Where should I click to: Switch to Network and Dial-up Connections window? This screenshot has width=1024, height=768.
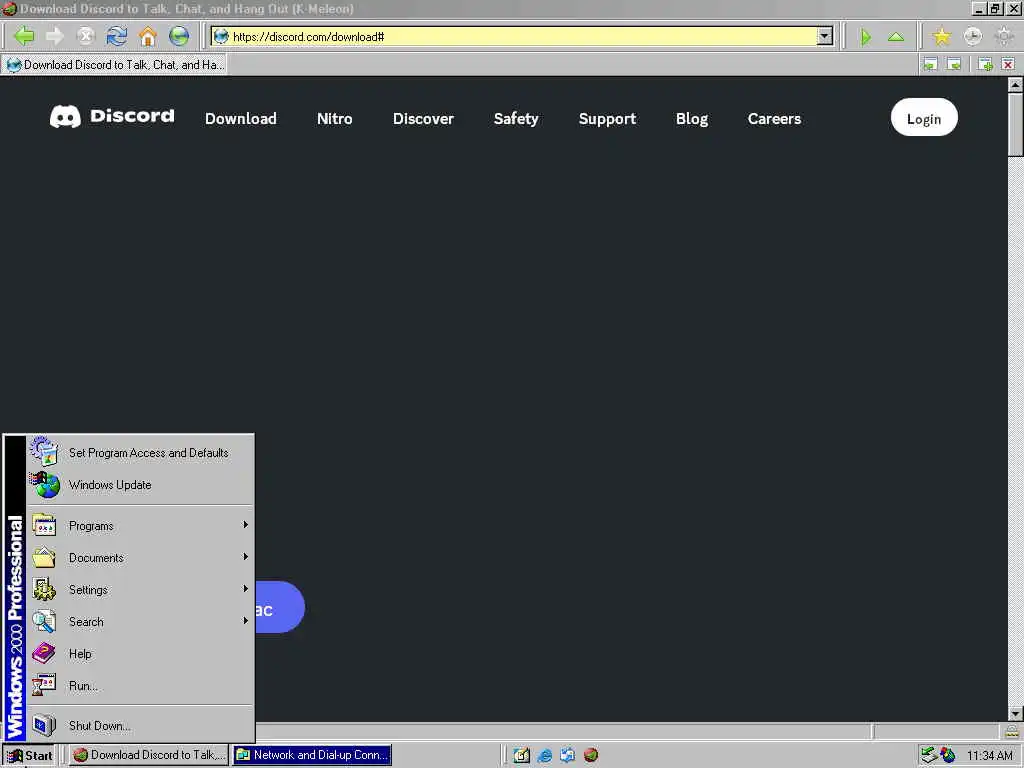click(312, 755)
